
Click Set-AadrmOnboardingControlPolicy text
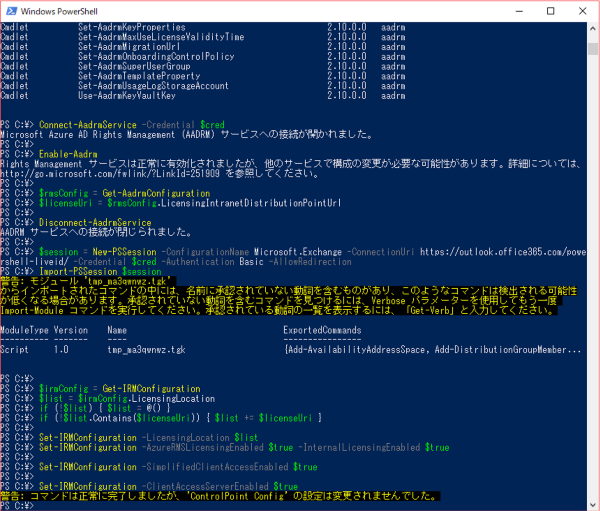(156, 57)
